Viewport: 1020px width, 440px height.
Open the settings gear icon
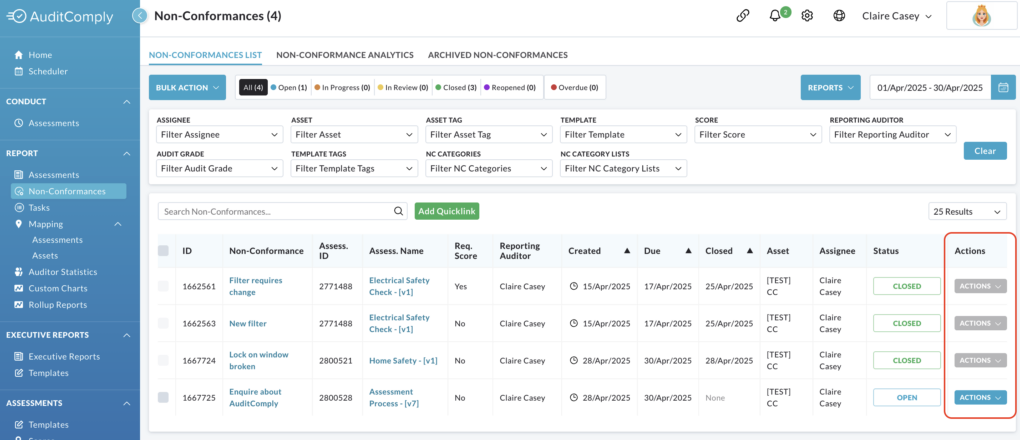point(807,16)
